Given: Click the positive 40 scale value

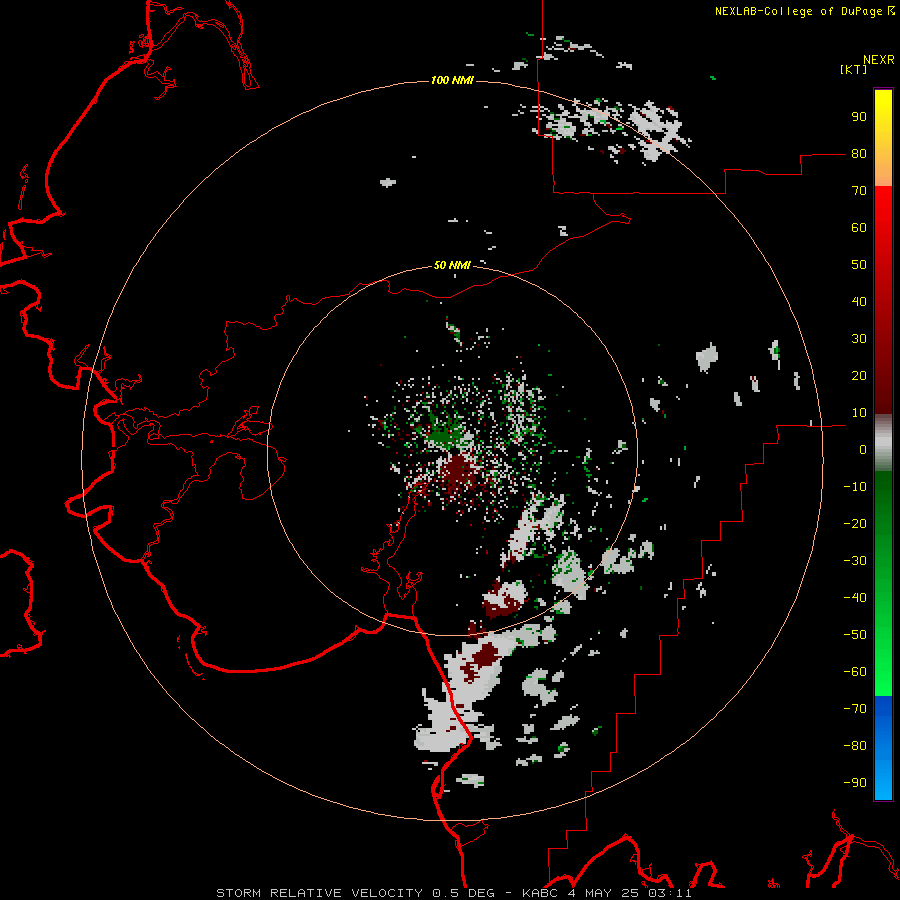Looking at the screenshot, I should coord(859,301).
